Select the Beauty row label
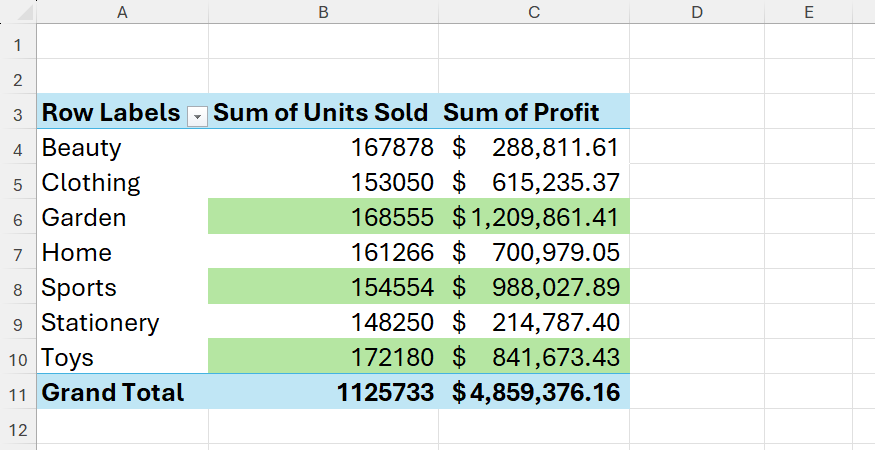 81,148
